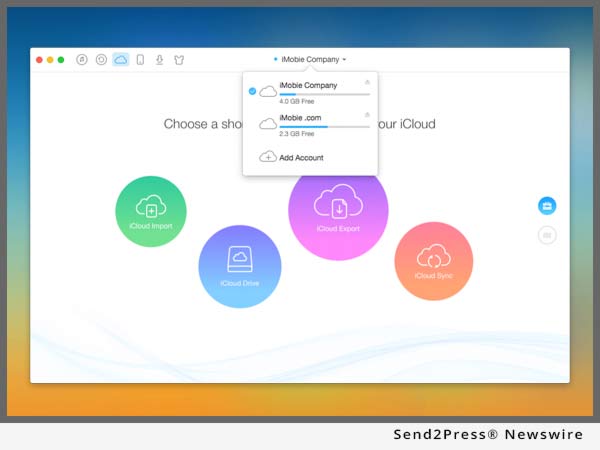Maximize the window with the green button
The width and height of the screenshot is (600, 450).
click(61, 60)
